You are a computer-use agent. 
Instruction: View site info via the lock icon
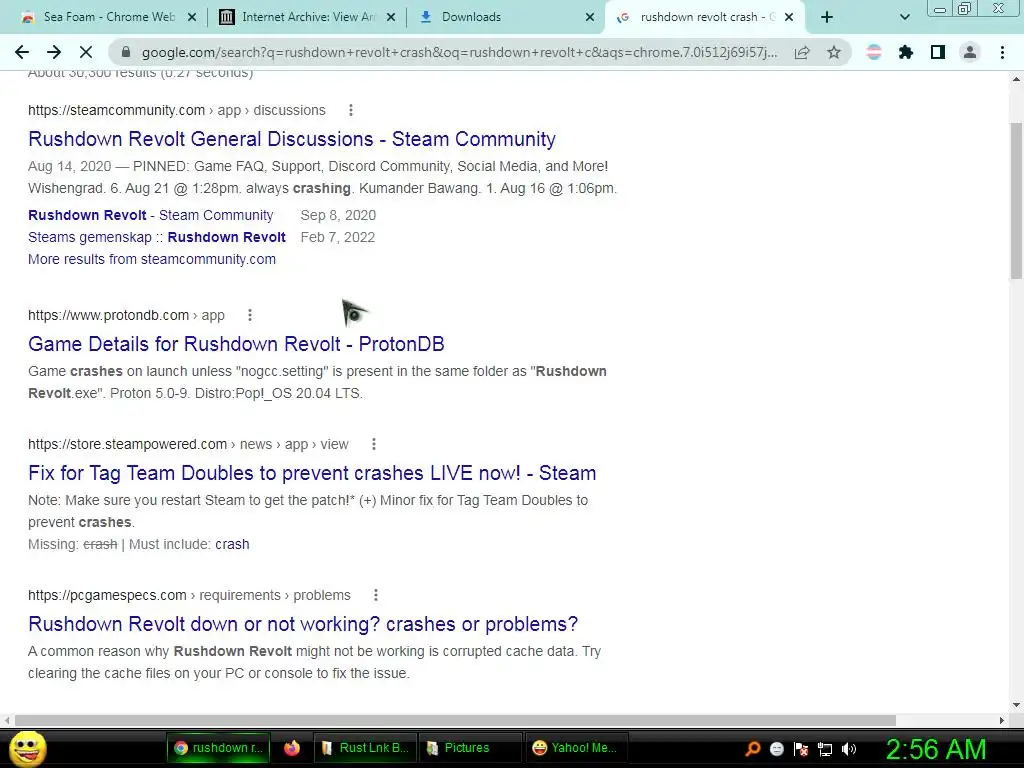coord(126,52)
